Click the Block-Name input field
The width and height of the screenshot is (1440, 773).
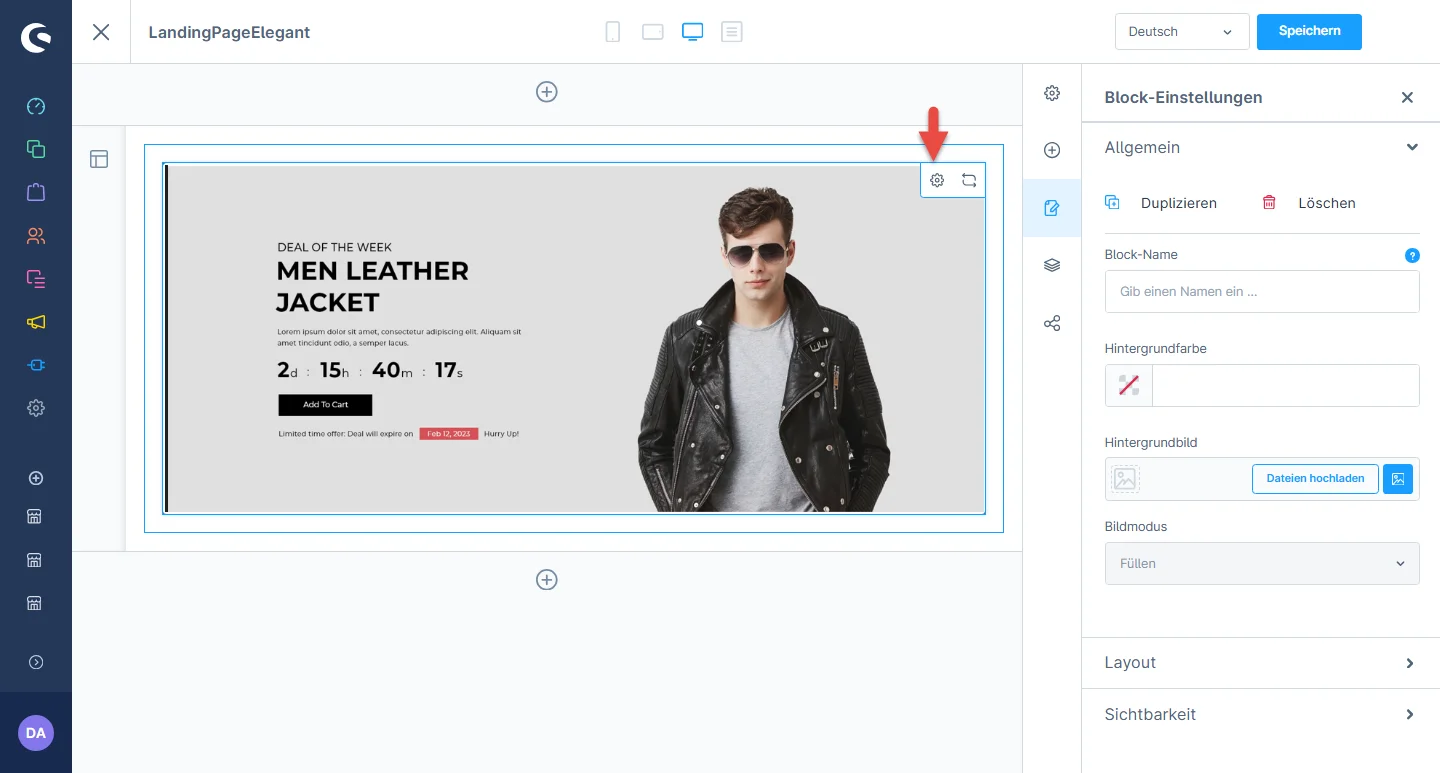[x=1261, y=292]
